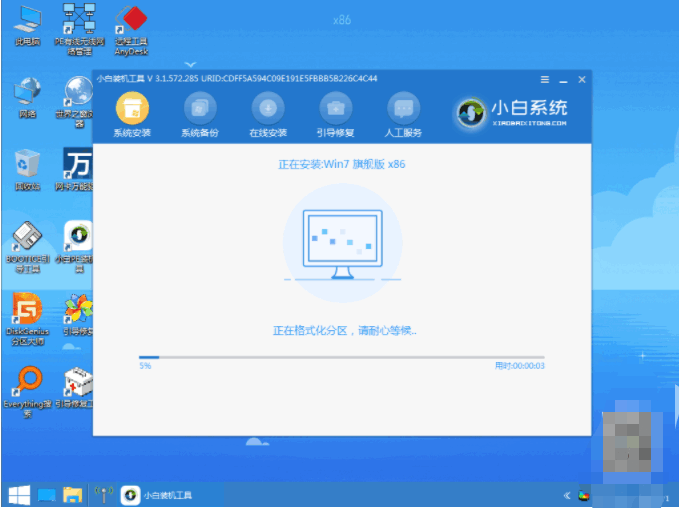
Task: Open the 人工服务 tab
Action: tap(403, 115)
